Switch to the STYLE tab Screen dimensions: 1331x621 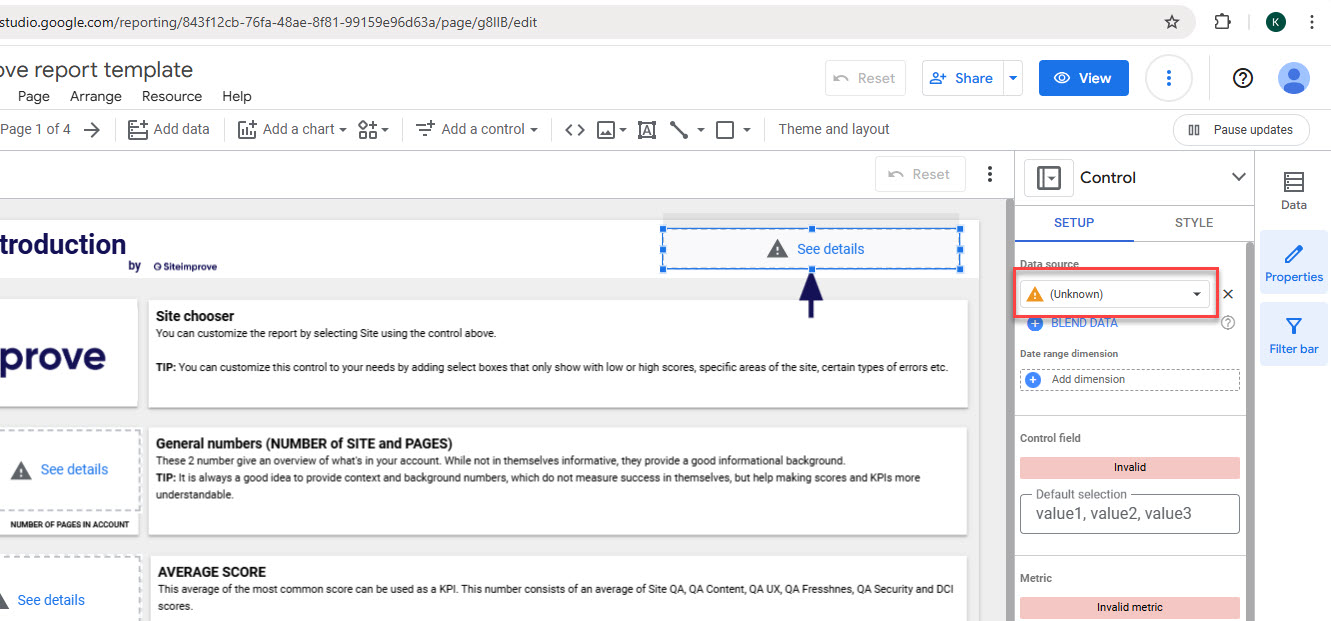pos(1194,223)
